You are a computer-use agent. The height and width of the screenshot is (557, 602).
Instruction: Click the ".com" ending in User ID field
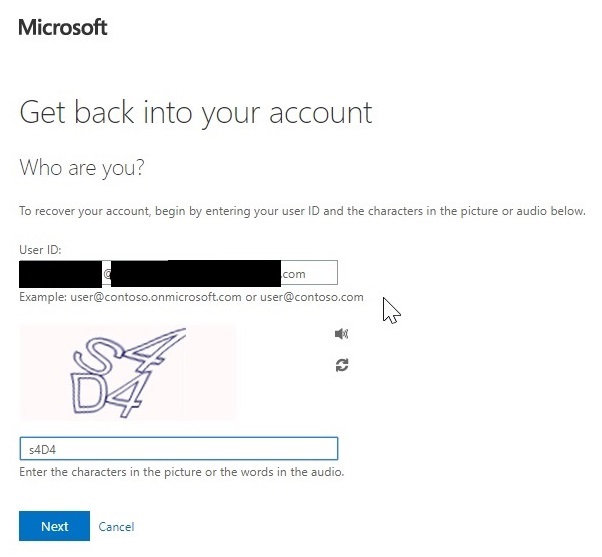[293, 273]
